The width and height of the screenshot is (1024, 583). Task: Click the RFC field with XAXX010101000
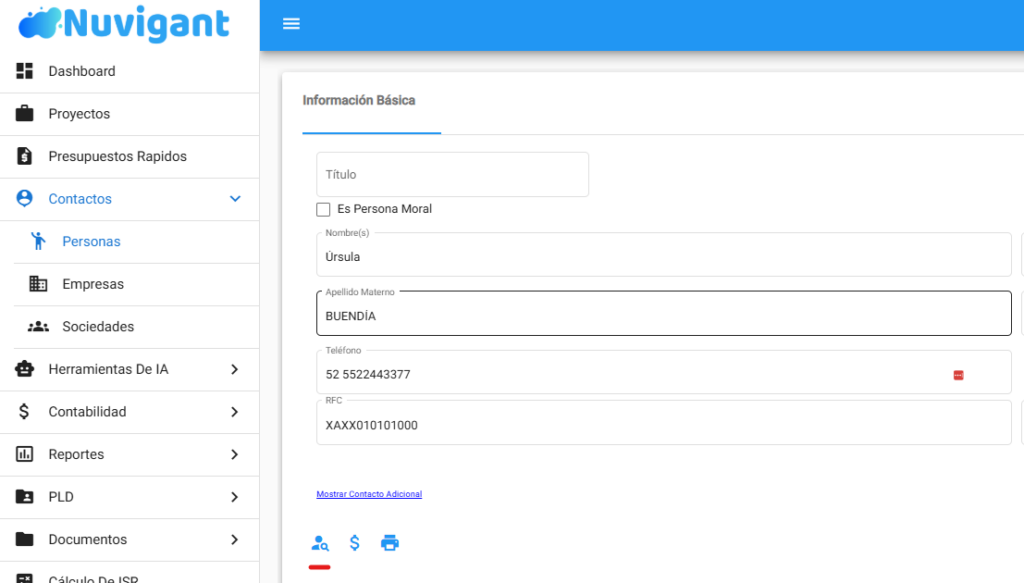click(x=664, y=423)
